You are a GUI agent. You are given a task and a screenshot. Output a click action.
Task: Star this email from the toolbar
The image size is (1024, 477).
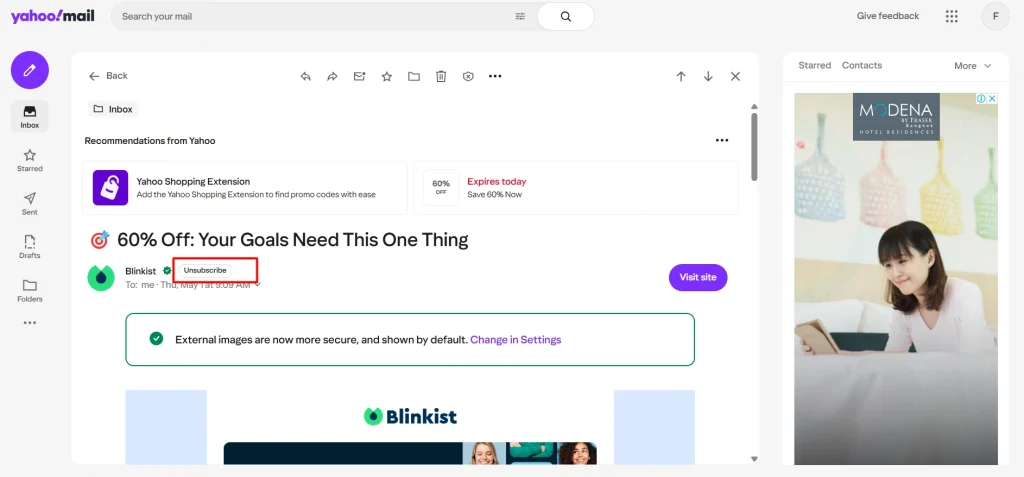pyautogui.click(x=386, y=76)
